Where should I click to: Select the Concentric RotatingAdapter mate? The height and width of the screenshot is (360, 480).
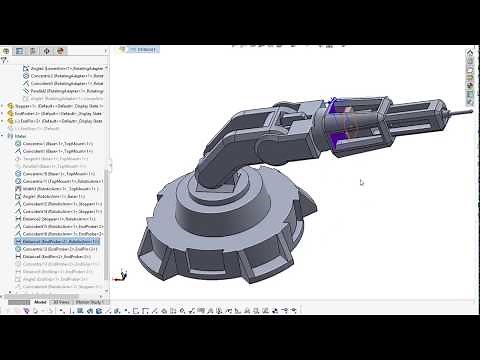pos(63,76)
